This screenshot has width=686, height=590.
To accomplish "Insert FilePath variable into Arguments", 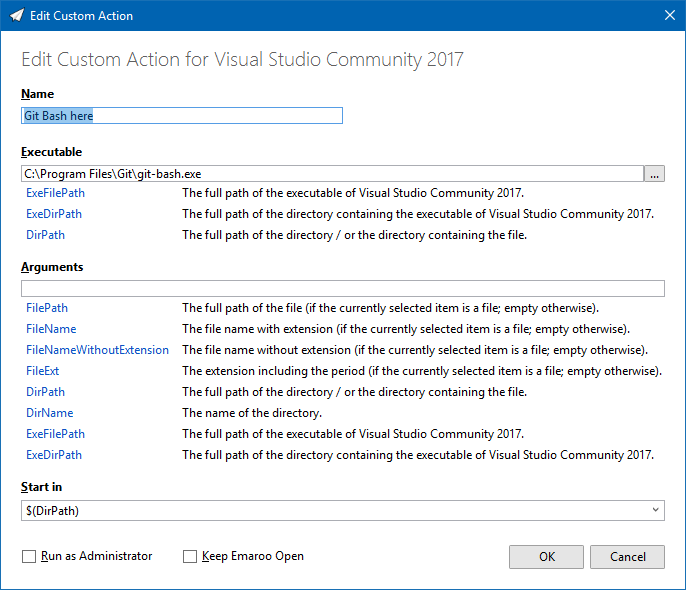I will [47, 308].
